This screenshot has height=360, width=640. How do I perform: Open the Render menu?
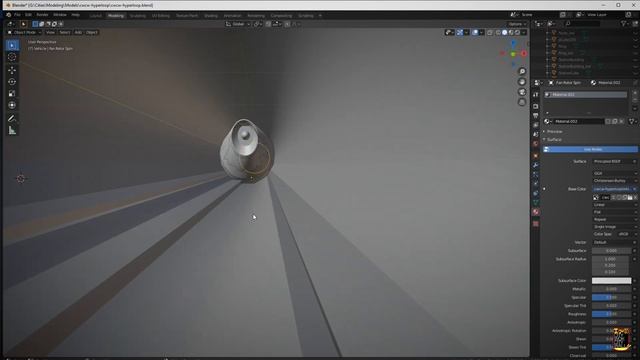(42, 15)
